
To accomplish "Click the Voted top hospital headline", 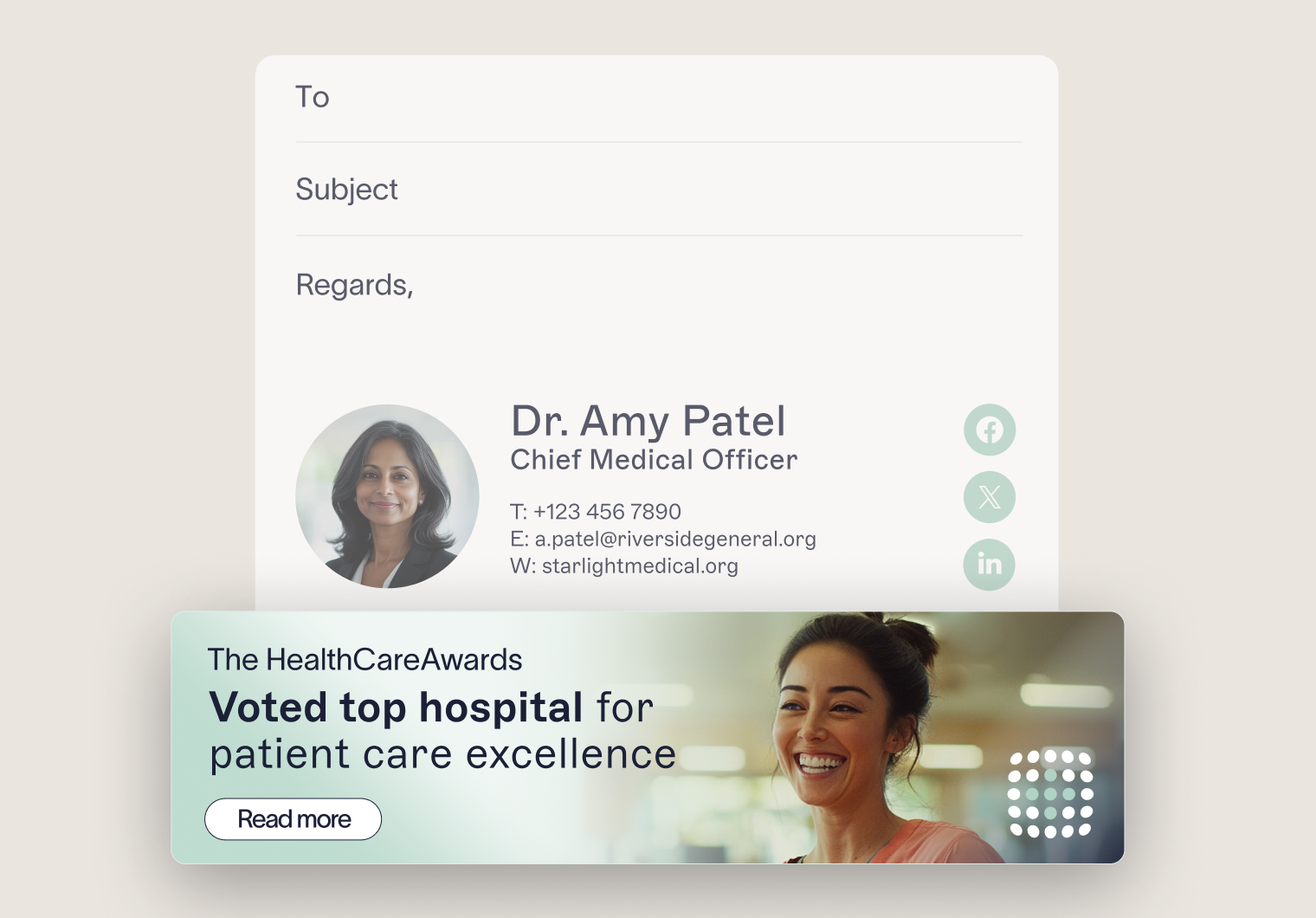I will (397, 708).
